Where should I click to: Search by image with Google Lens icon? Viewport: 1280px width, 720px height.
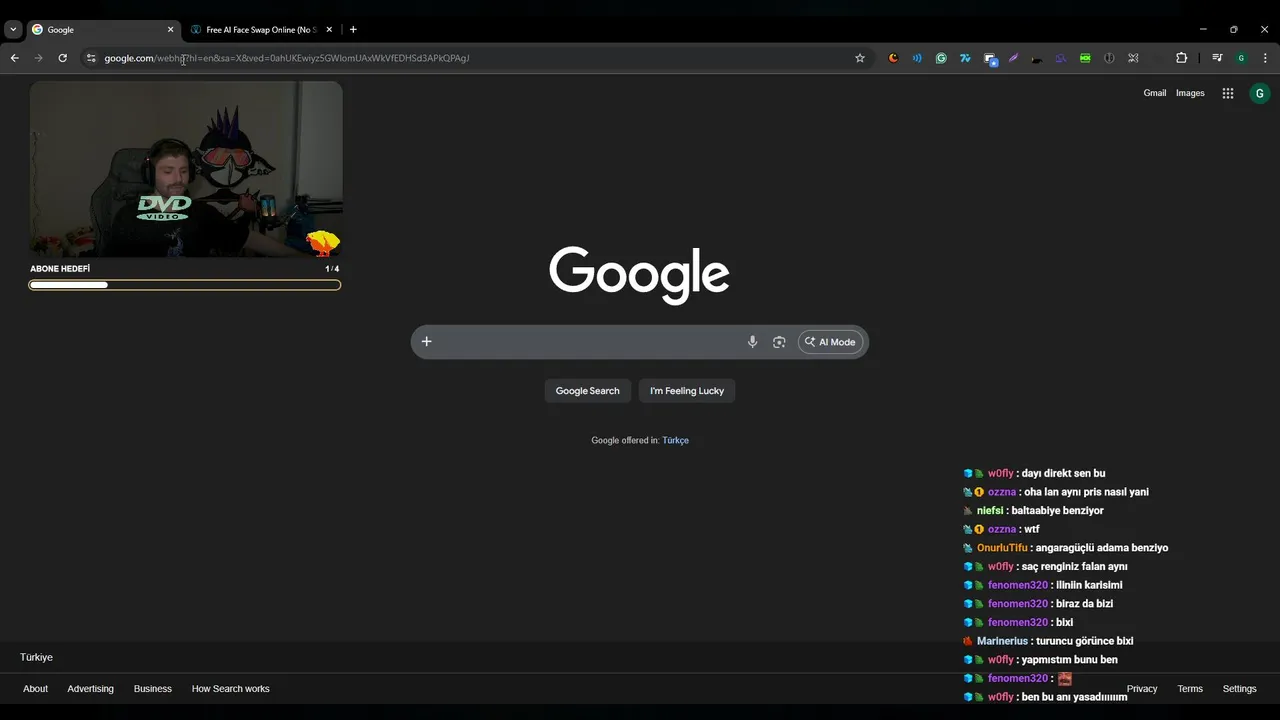(x=779, y=342)
